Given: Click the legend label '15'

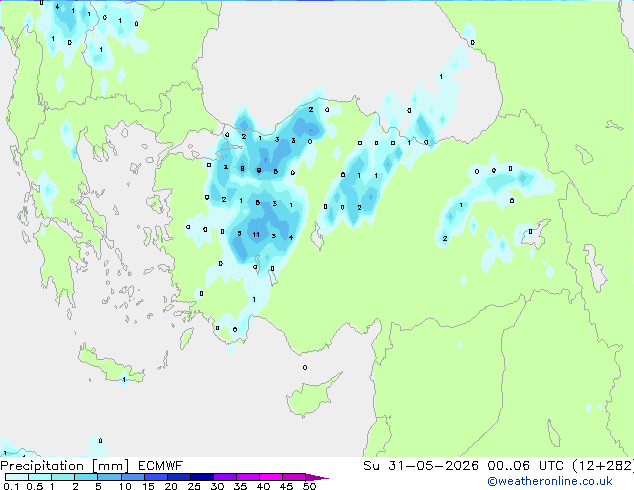Looking at the screenshot, I should pyautogui.click(x=148, y=486).
